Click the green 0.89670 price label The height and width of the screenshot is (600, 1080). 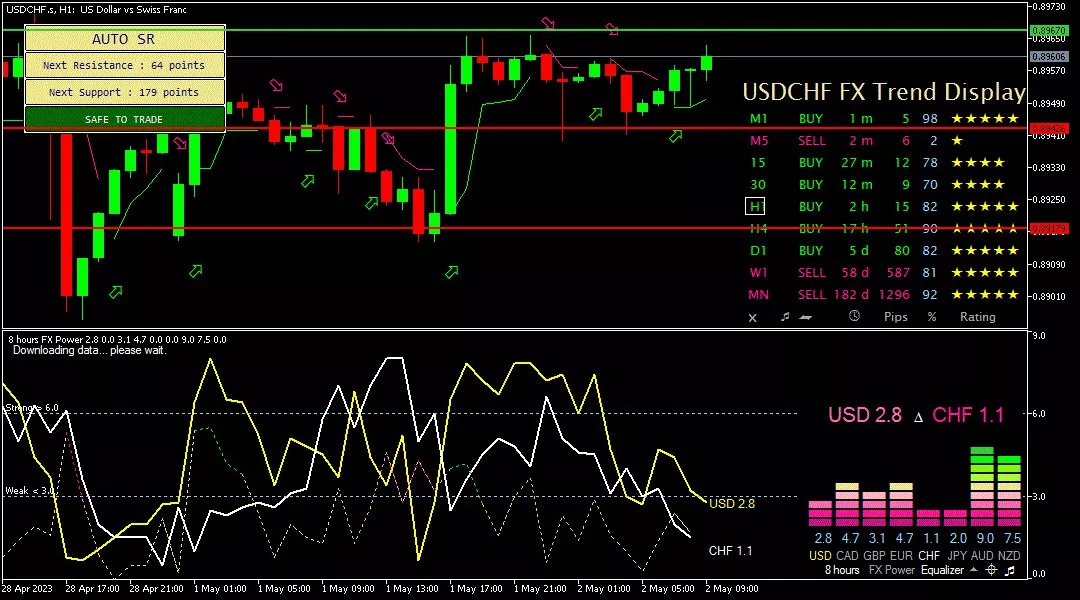1049,30
